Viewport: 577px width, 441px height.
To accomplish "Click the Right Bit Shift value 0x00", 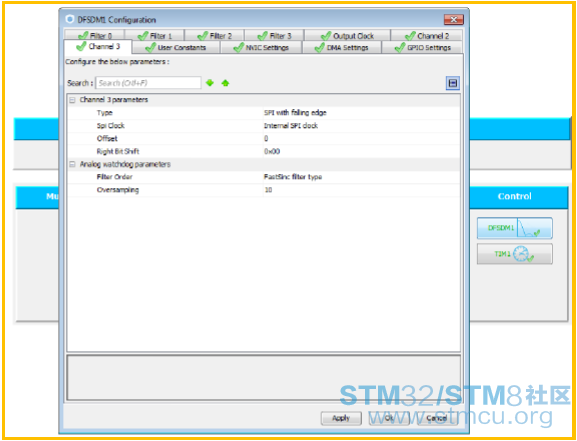I will pyautogui.click(x=272, y=151).
